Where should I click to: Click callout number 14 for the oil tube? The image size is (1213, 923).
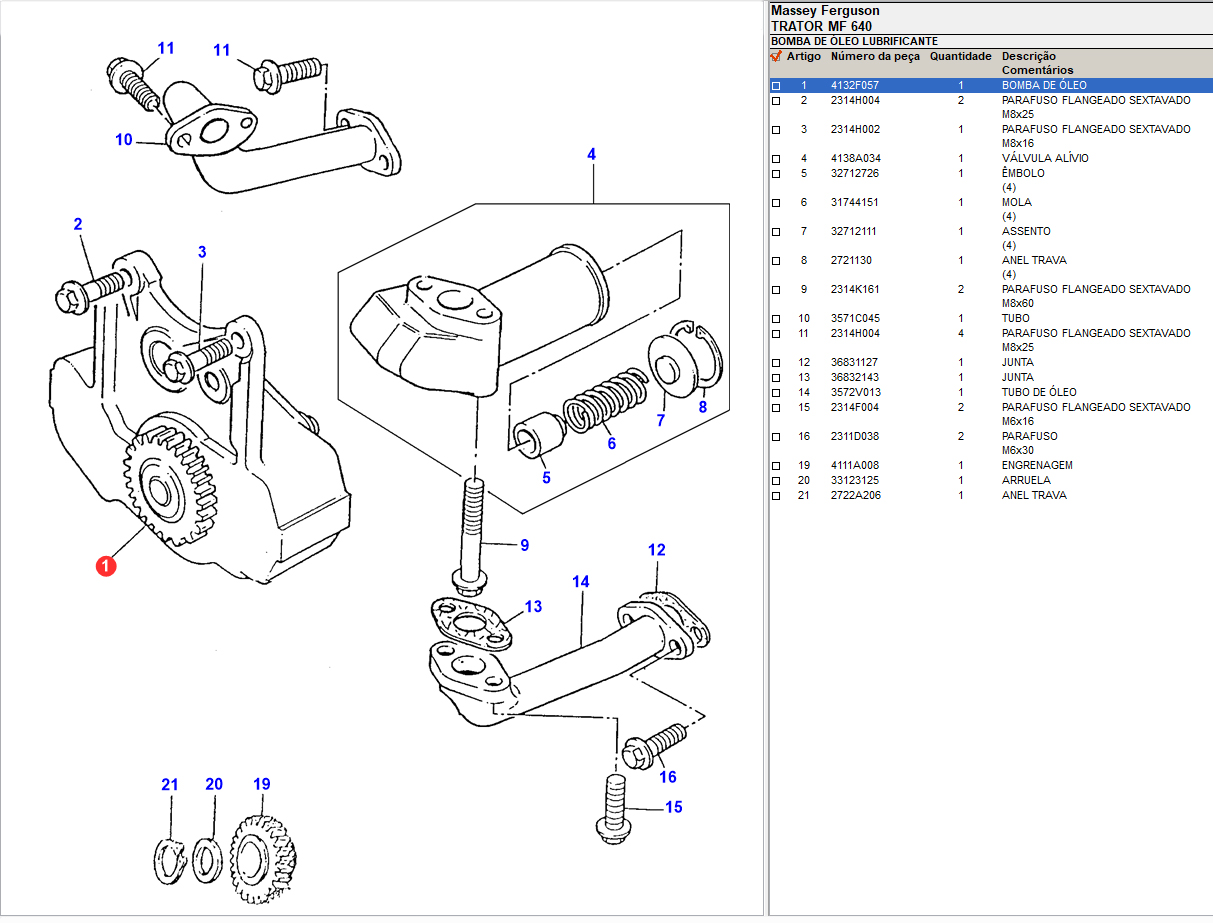click(581, 582)
